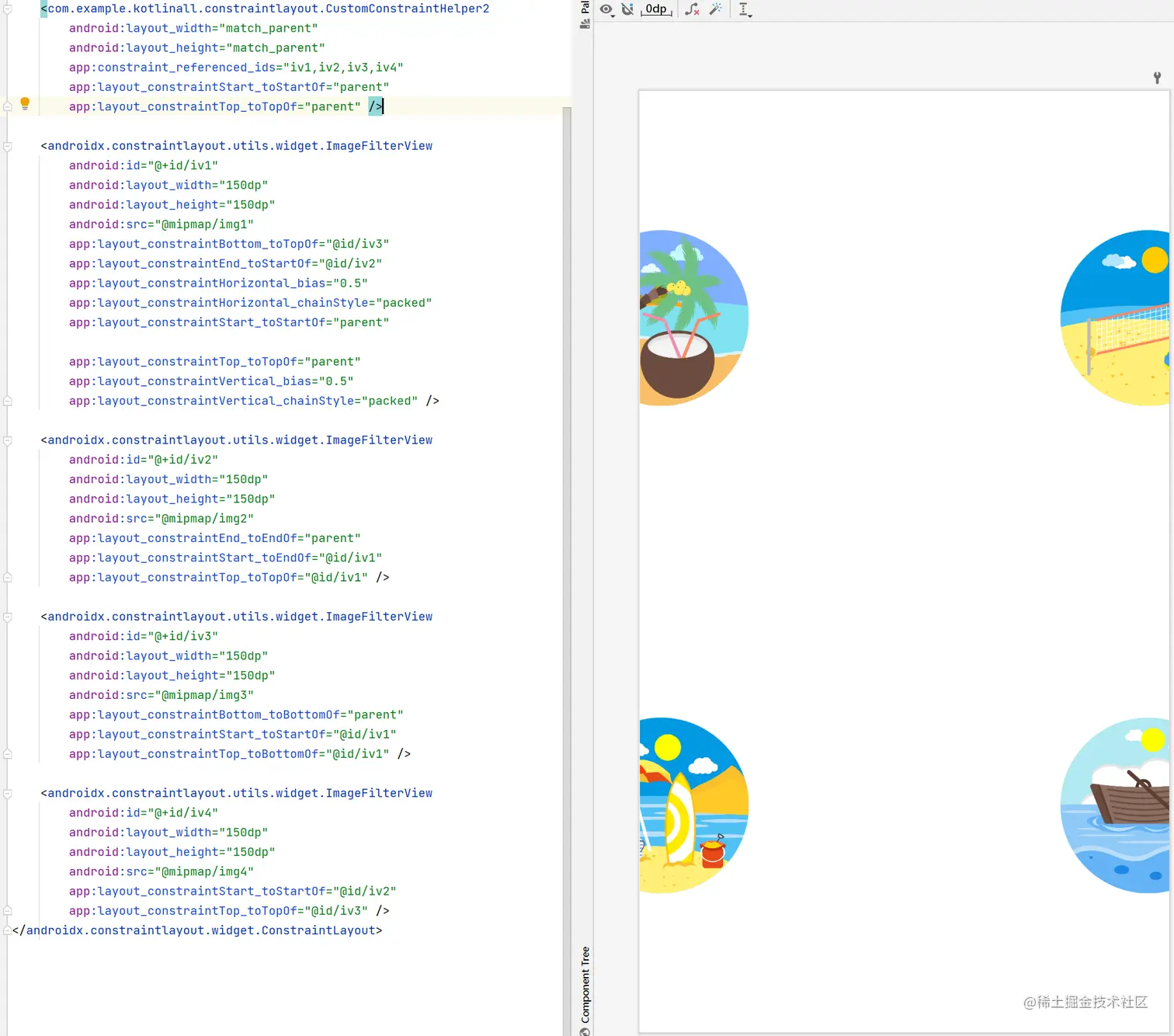Screen dimensions: 1174x1036
Task: Click layout_constraintTop_toTopOf="@id/iv1" line
Action: point(229,578)
